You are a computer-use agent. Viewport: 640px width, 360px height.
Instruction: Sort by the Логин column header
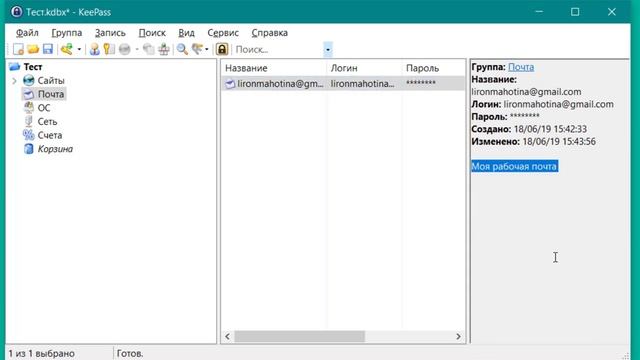(364, 68)
